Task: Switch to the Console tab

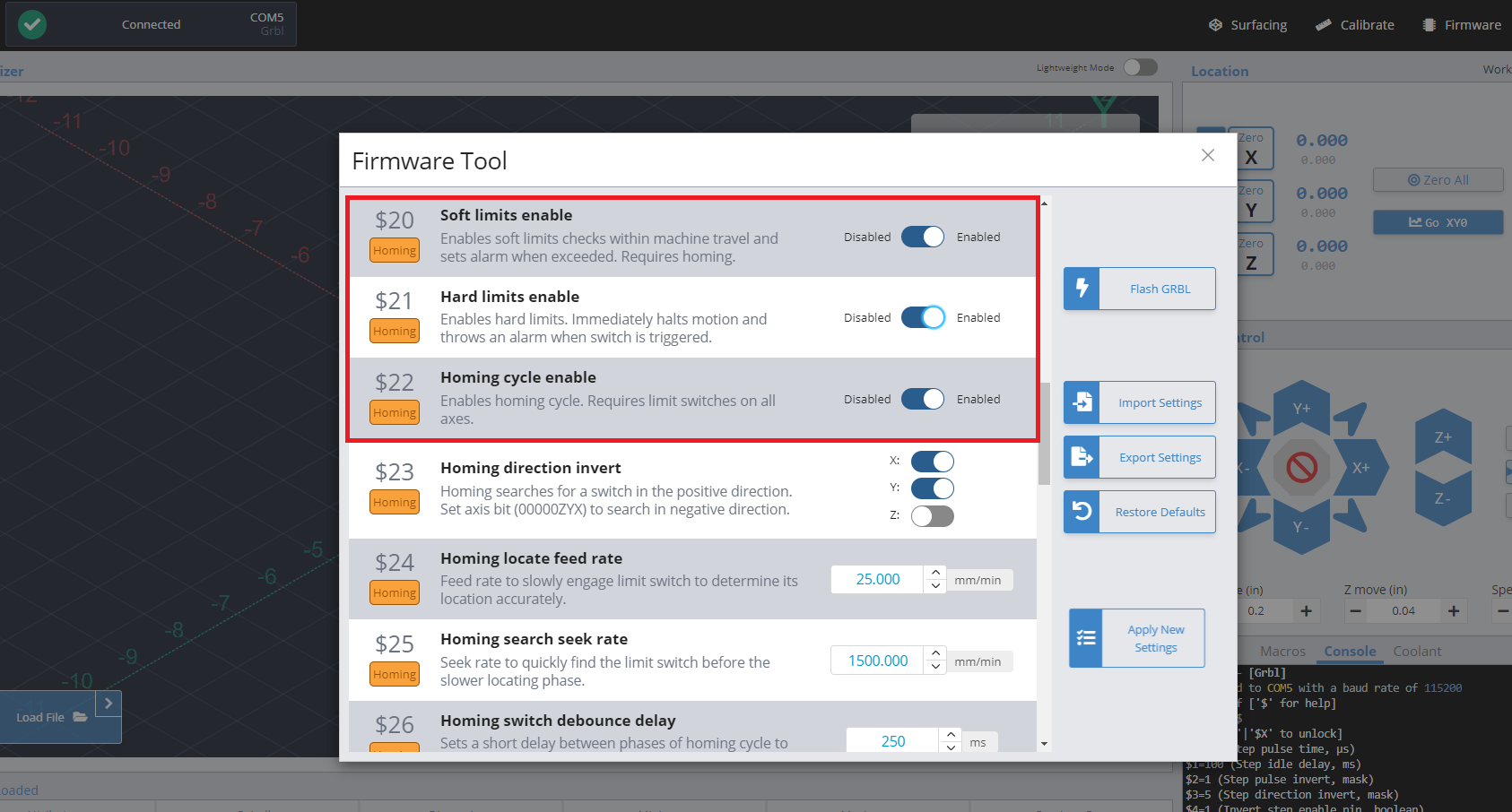Action: (1350, 652)
